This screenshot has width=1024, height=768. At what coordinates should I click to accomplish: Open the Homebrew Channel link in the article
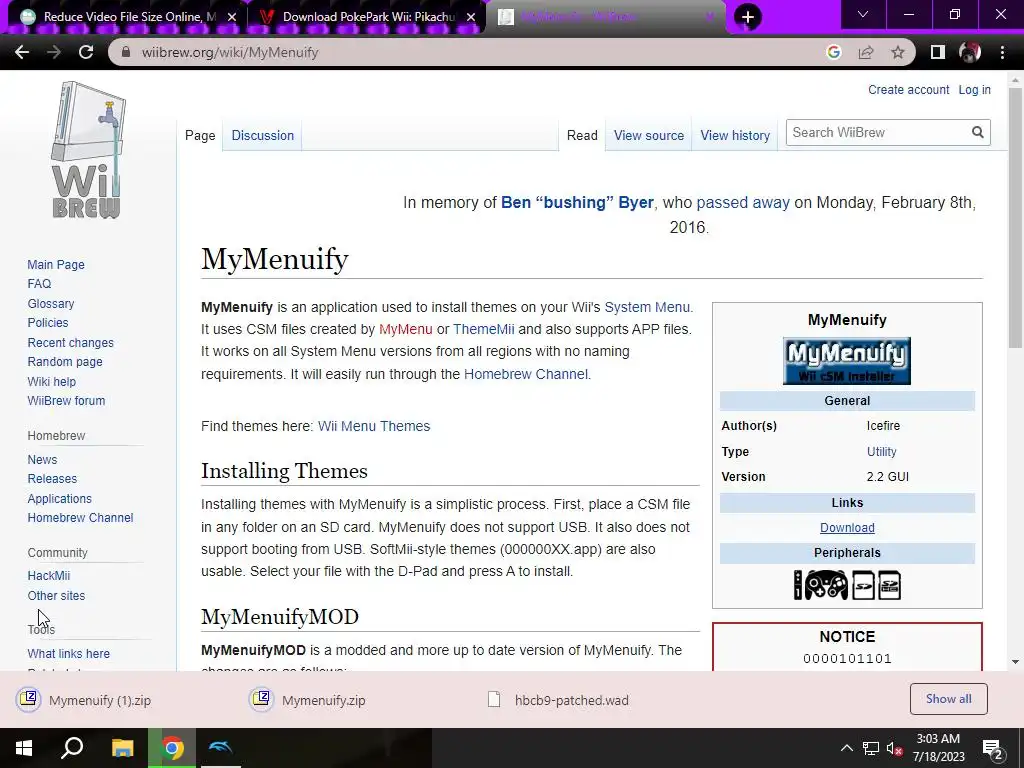(x=526, y=374)
